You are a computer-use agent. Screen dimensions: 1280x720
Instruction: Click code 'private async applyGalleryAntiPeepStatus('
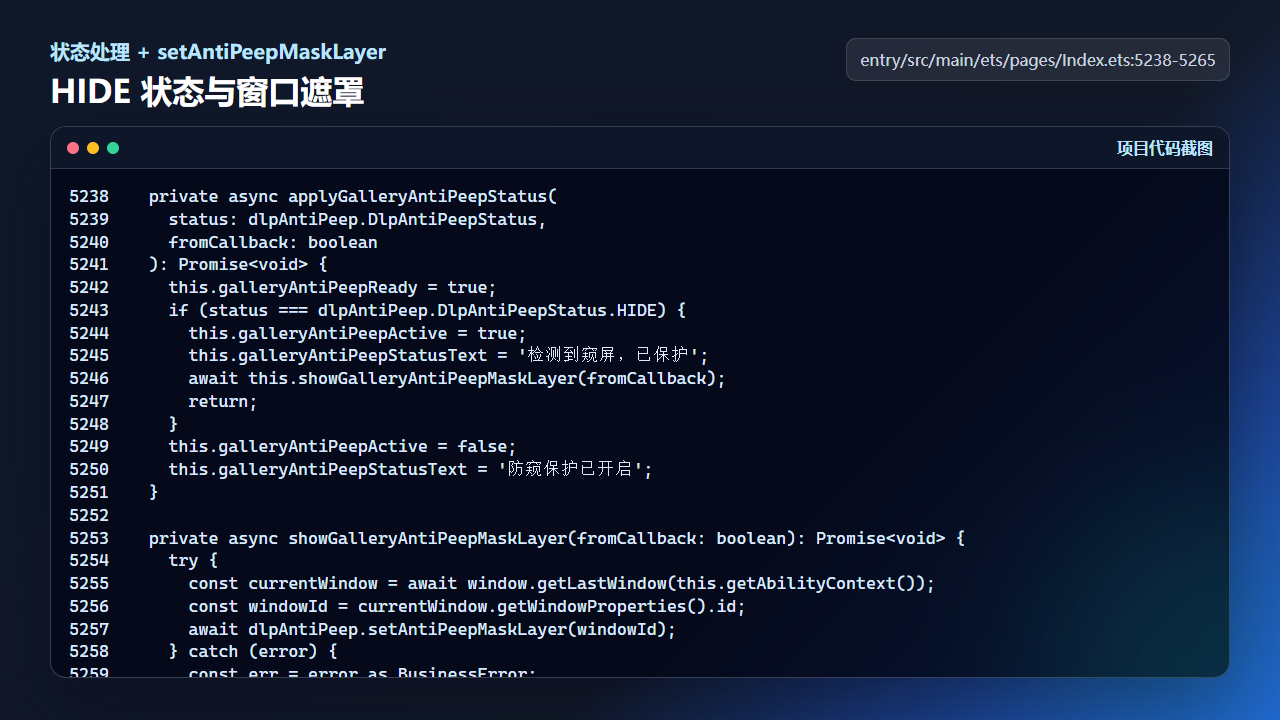pos(353,197)
